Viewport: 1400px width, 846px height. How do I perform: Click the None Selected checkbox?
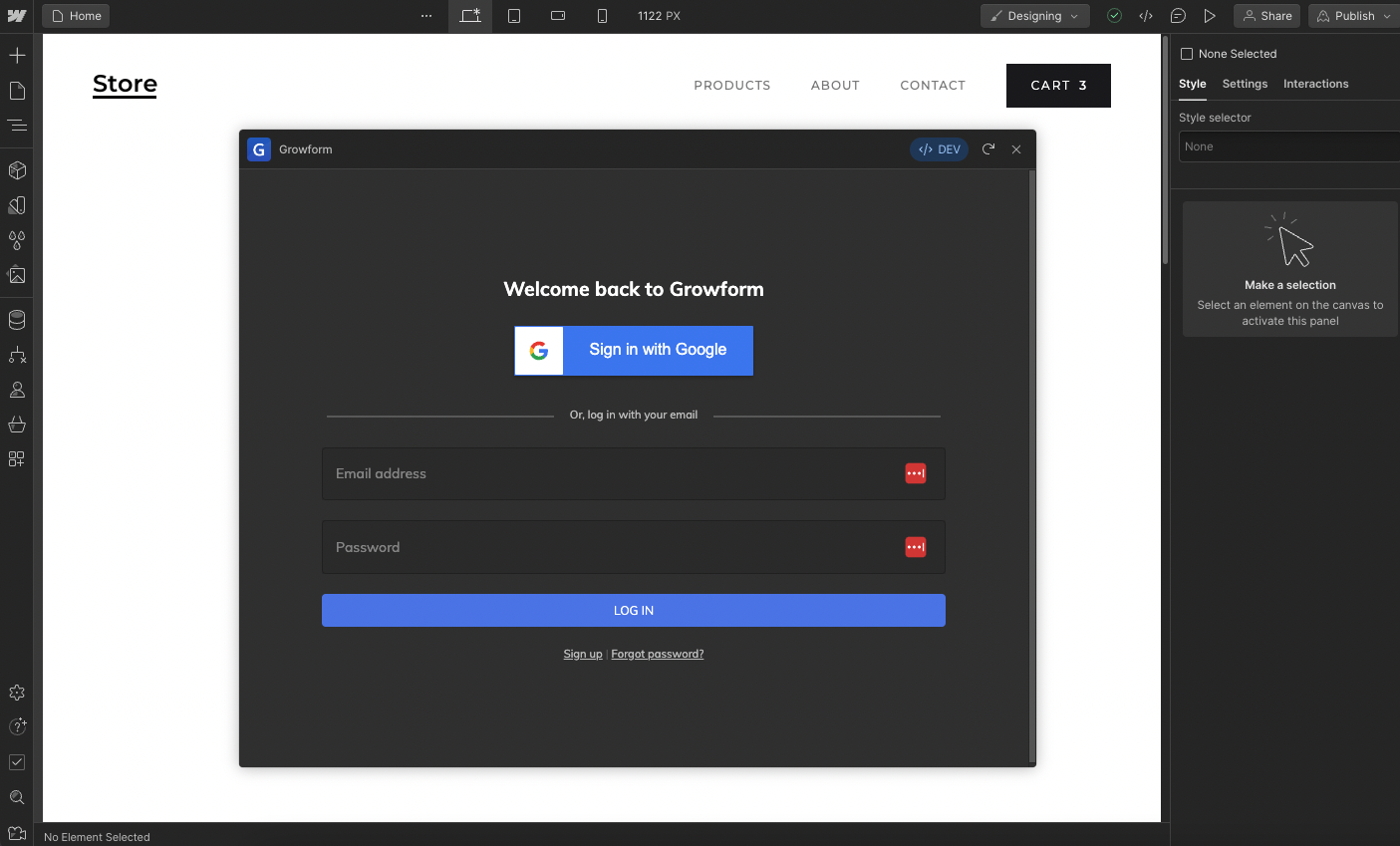pos(1185,53)
